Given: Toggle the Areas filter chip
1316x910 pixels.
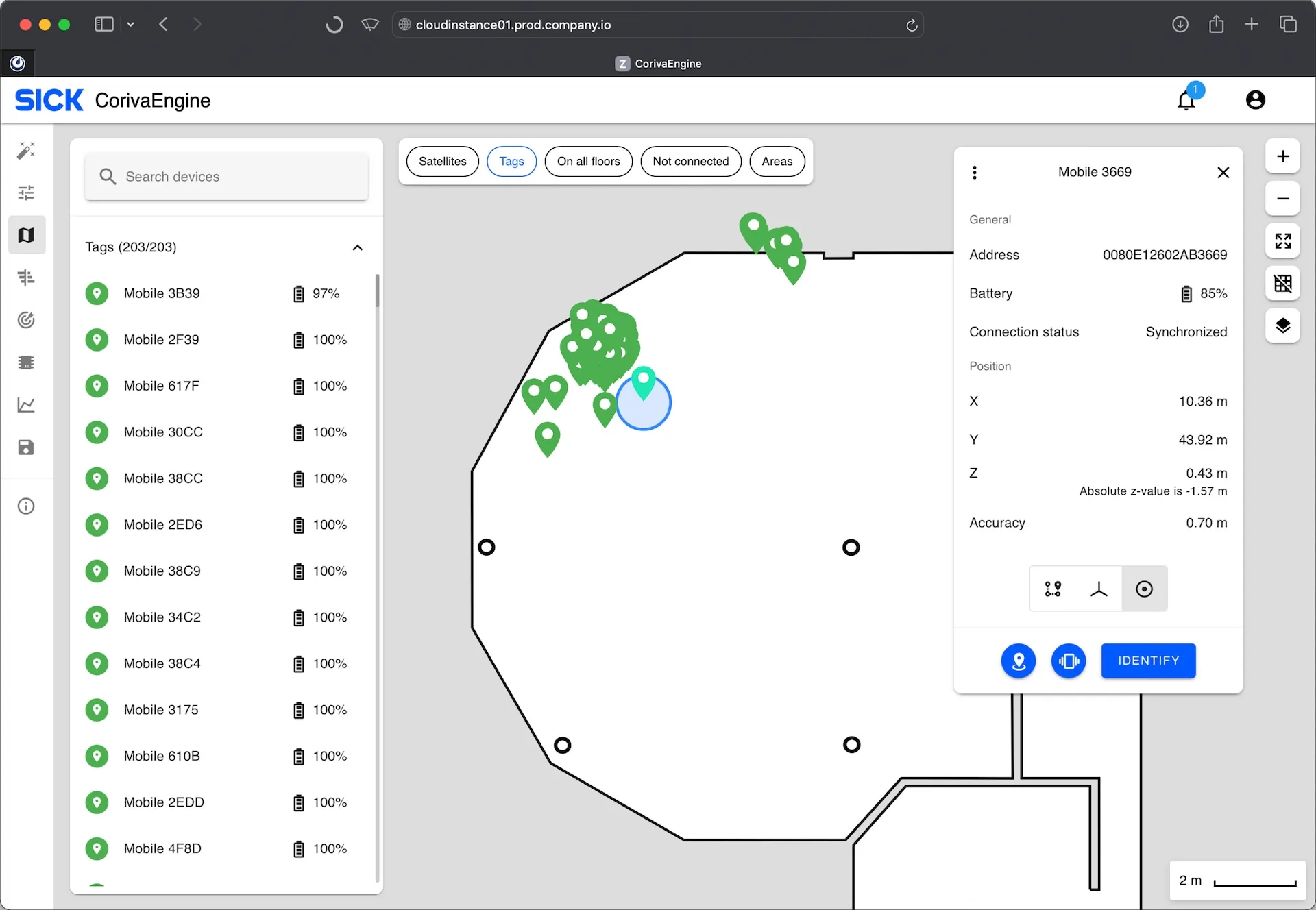Looking at the screenshot, I should coord(777,162).
